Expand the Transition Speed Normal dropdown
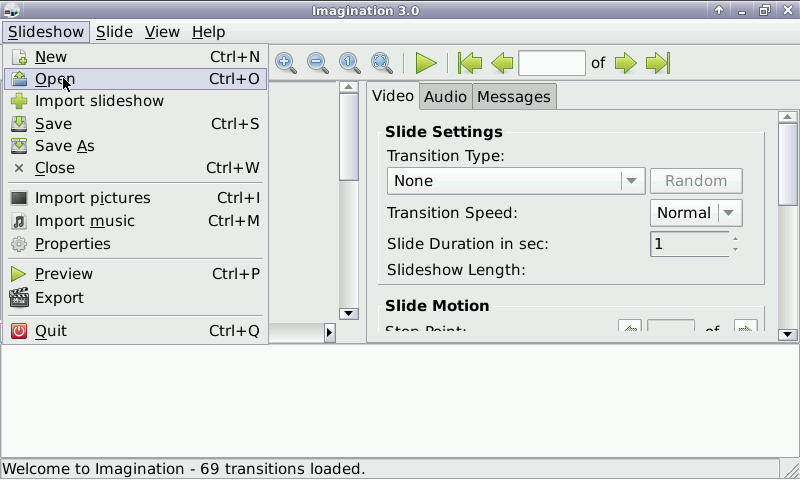The height and width of the screenshot is (480, 800). (x=696, y=213)
